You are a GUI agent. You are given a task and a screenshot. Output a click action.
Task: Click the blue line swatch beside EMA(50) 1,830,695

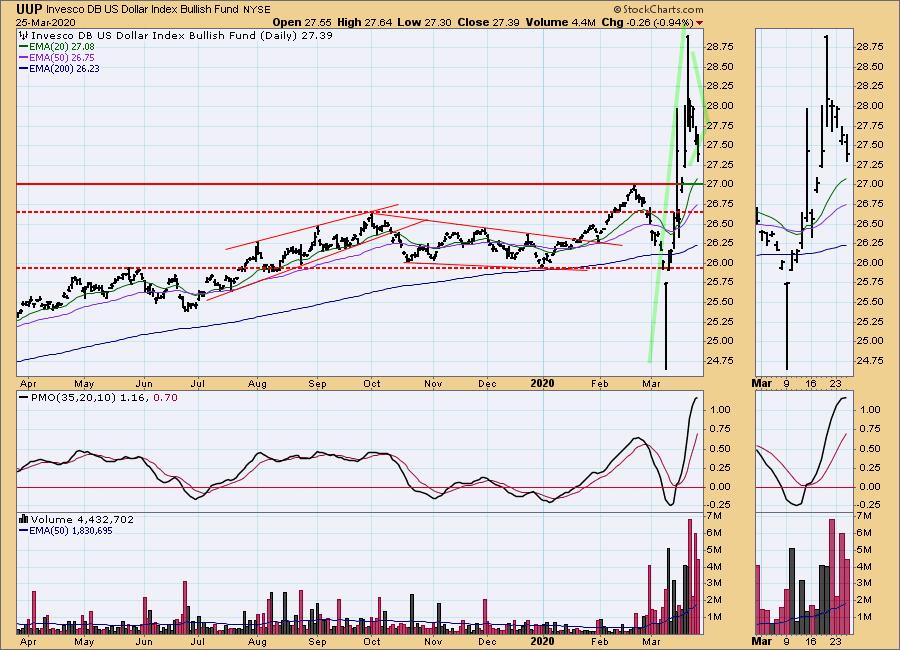coord(24,531)
